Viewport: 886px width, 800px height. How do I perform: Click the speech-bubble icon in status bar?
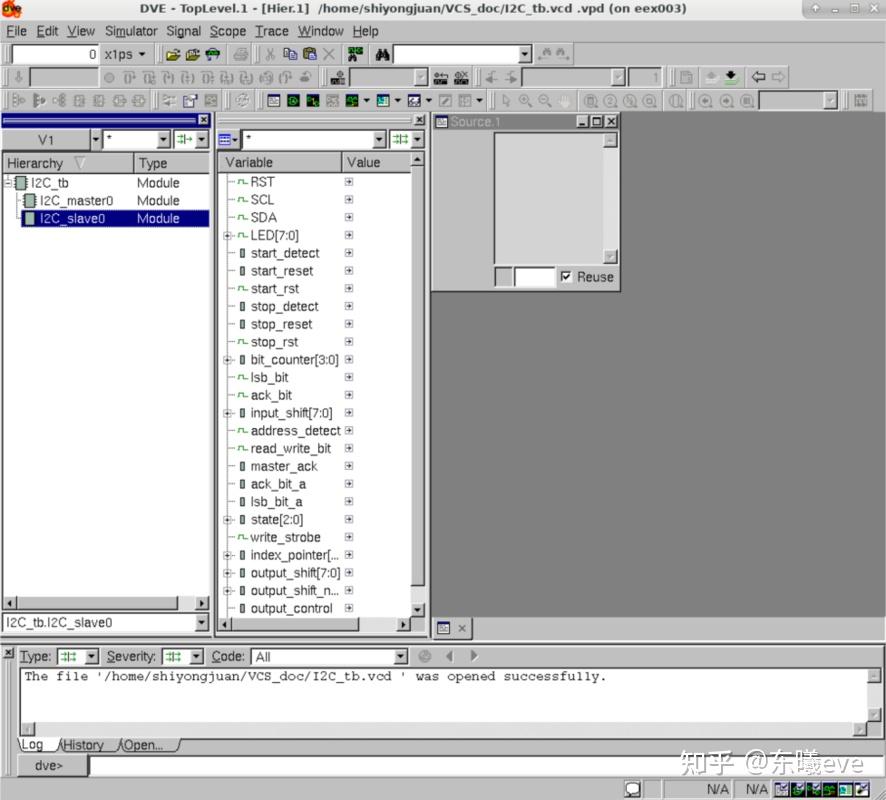point(632,789)
